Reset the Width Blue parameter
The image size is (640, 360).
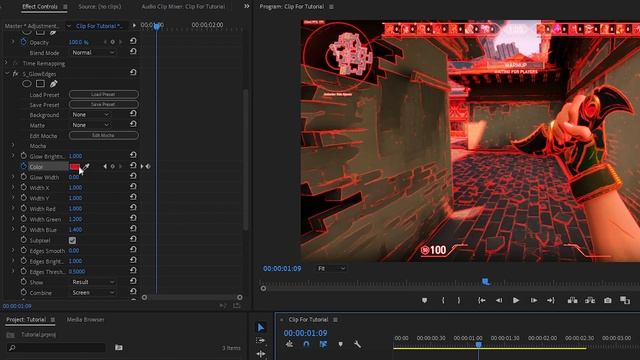(133, 229)
